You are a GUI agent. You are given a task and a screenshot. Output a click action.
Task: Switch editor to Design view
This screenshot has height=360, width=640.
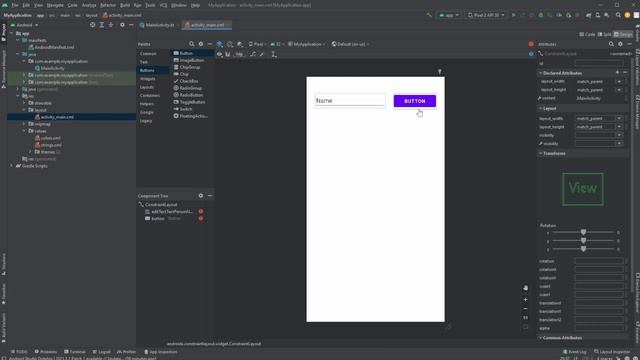(623, 35)
